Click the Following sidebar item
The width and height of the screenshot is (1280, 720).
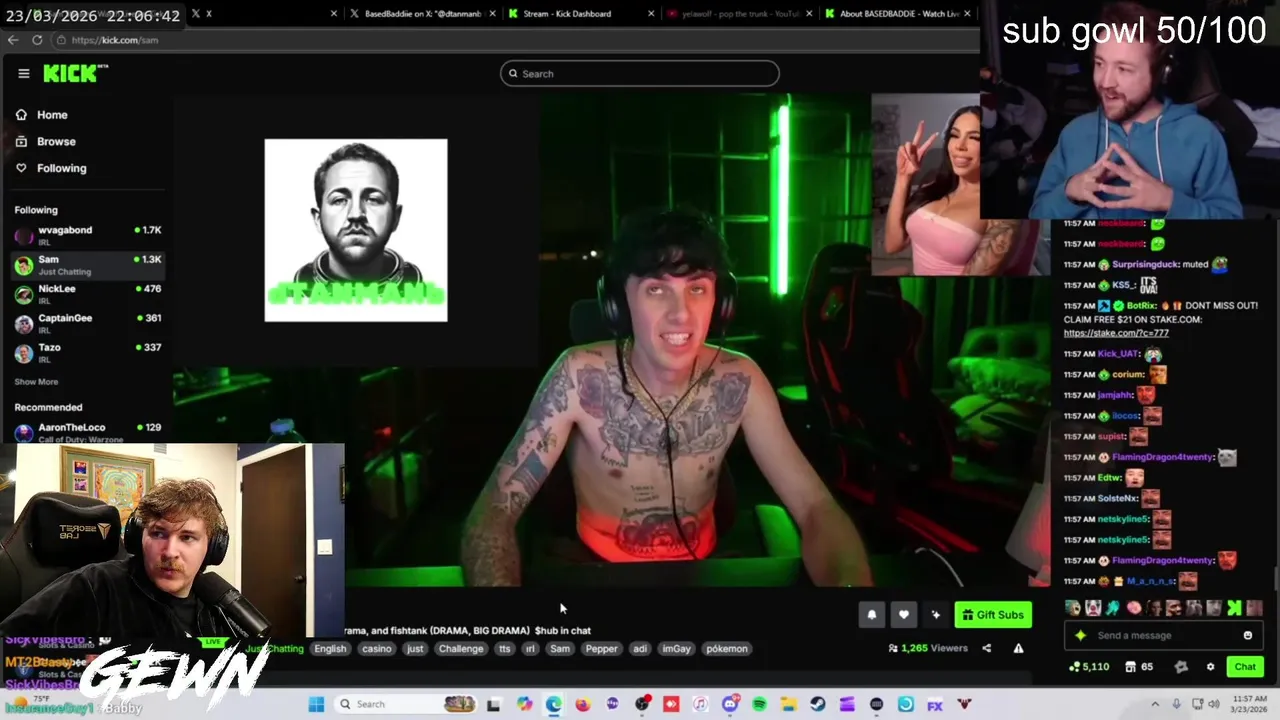click(x=52, y=168)
